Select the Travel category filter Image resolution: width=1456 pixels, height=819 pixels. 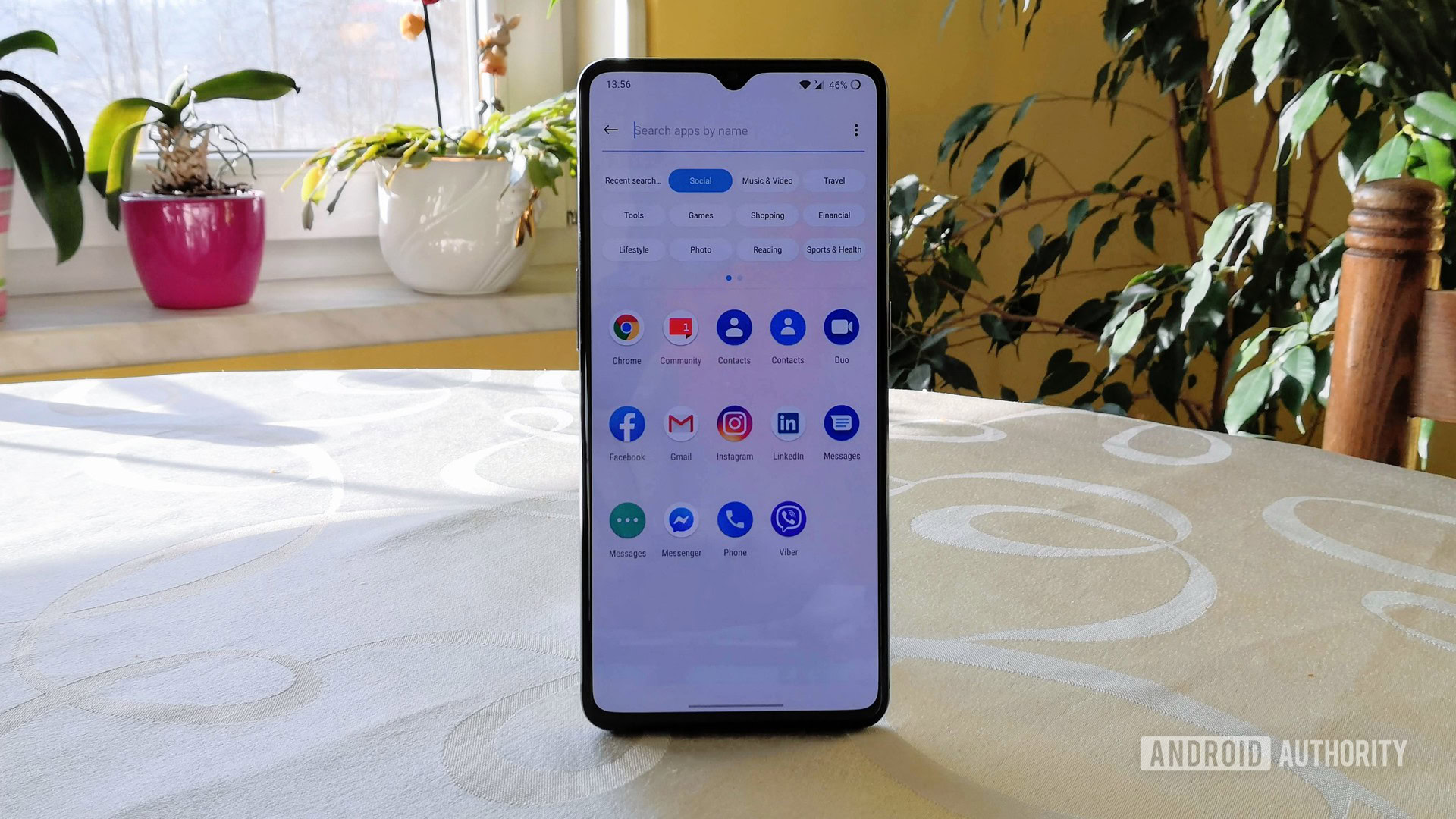pos(834,180)
